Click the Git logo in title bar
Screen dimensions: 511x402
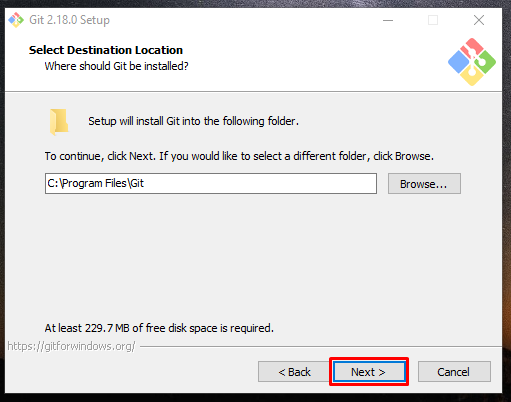16,20
